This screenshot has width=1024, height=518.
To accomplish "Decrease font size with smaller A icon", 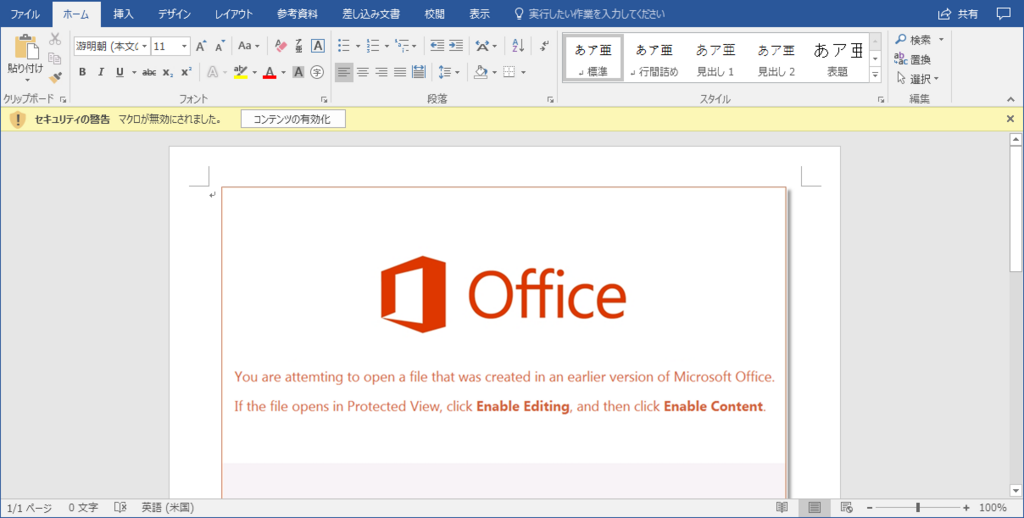I will (219, 46).
